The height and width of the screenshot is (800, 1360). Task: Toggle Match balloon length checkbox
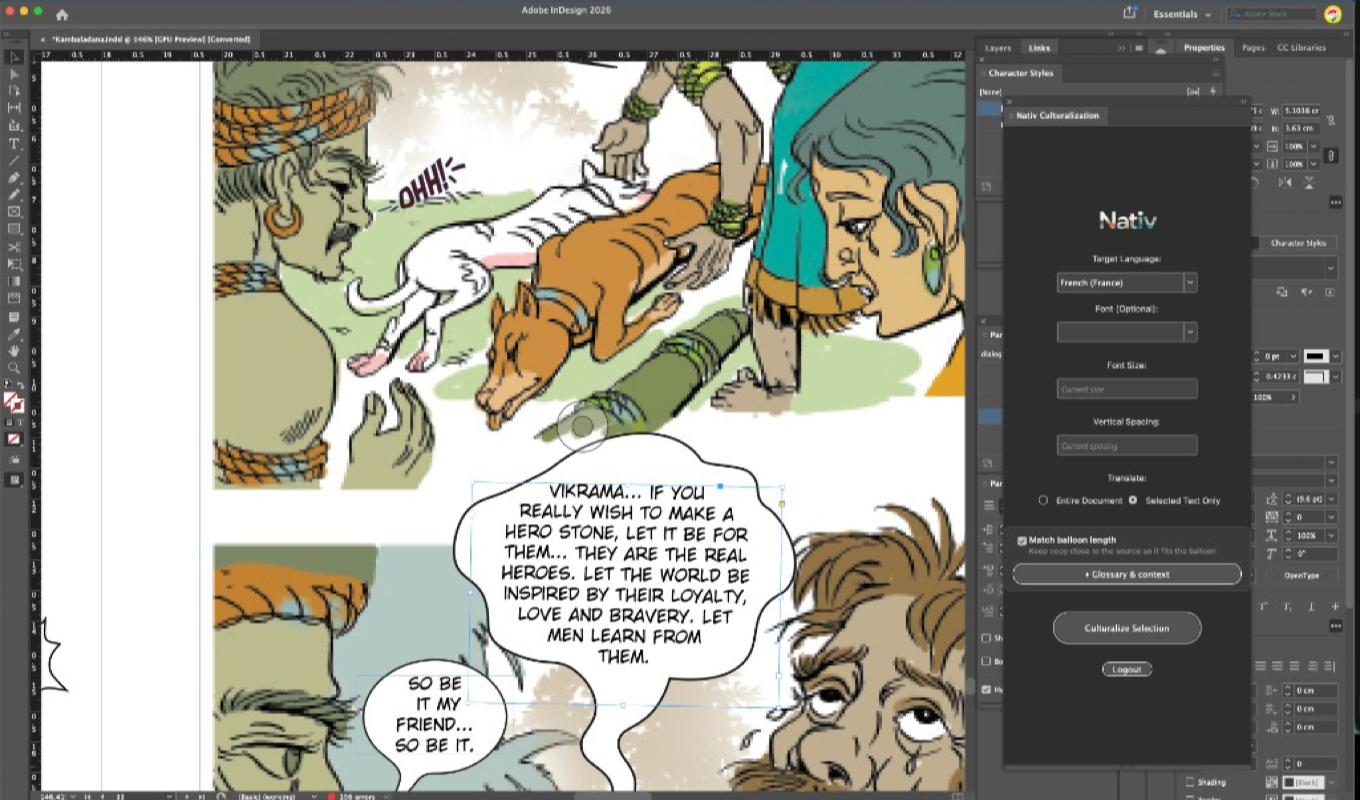[1022, 540]
